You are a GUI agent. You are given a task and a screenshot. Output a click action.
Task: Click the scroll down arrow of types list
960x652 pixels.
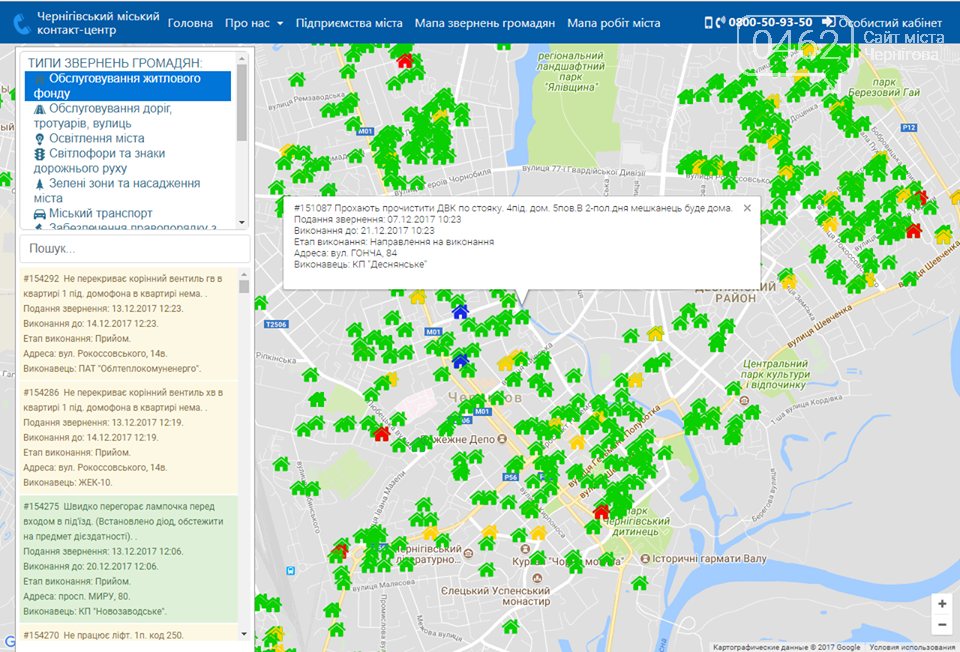pos(242,222)
